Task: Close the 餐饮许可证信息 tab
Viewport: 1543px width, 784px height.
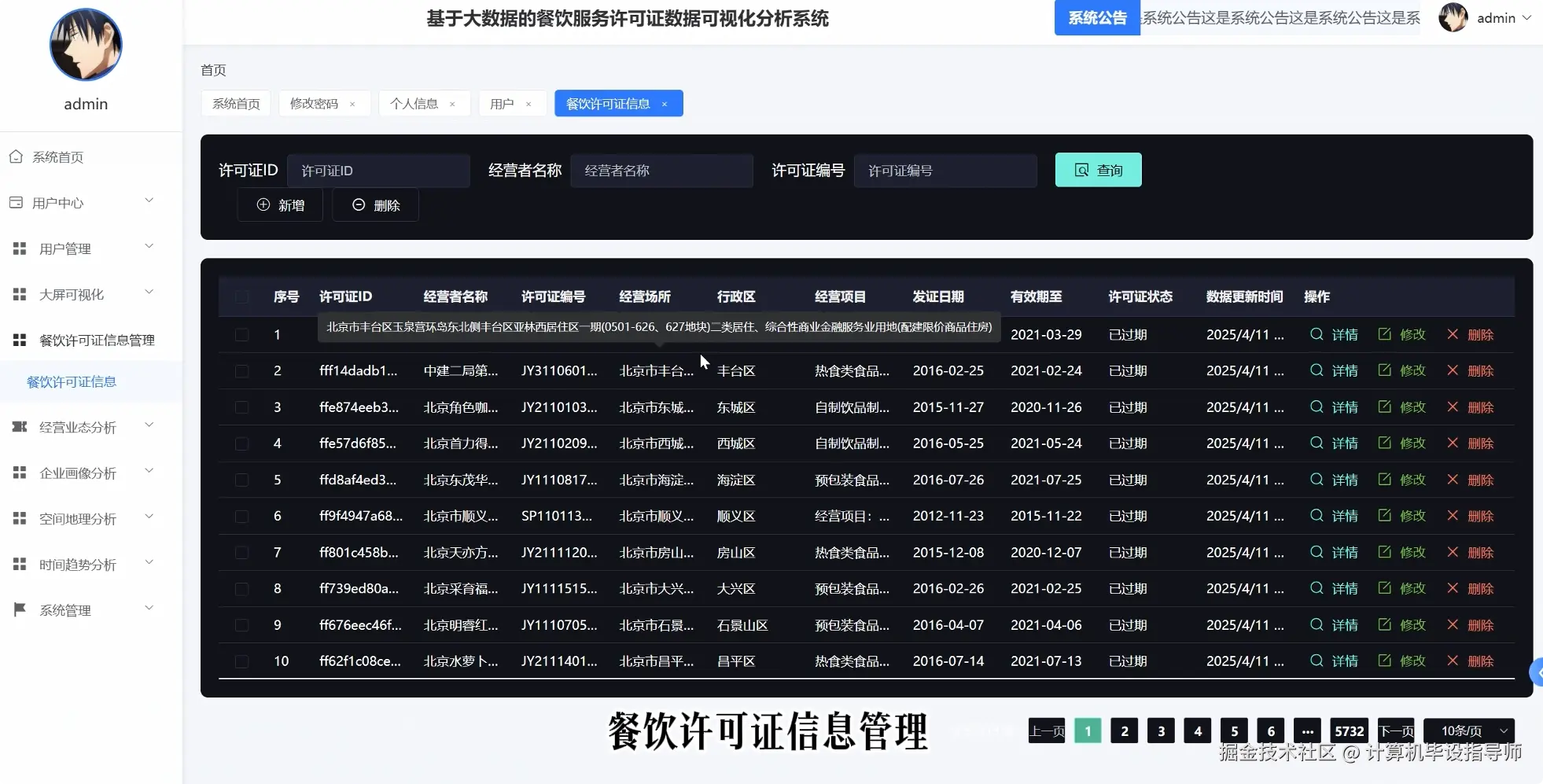Action: (x=665, y=104)
